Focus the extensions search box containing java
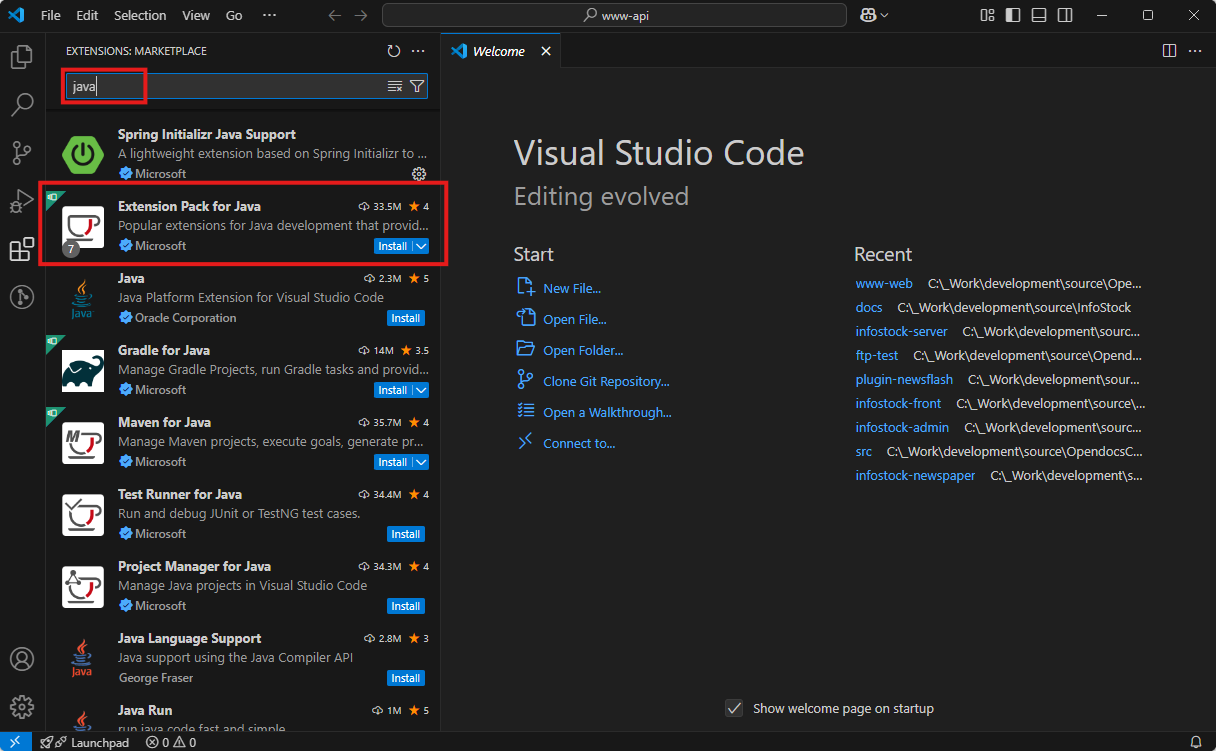This screenshot has height=751, width=1216. 246,87
